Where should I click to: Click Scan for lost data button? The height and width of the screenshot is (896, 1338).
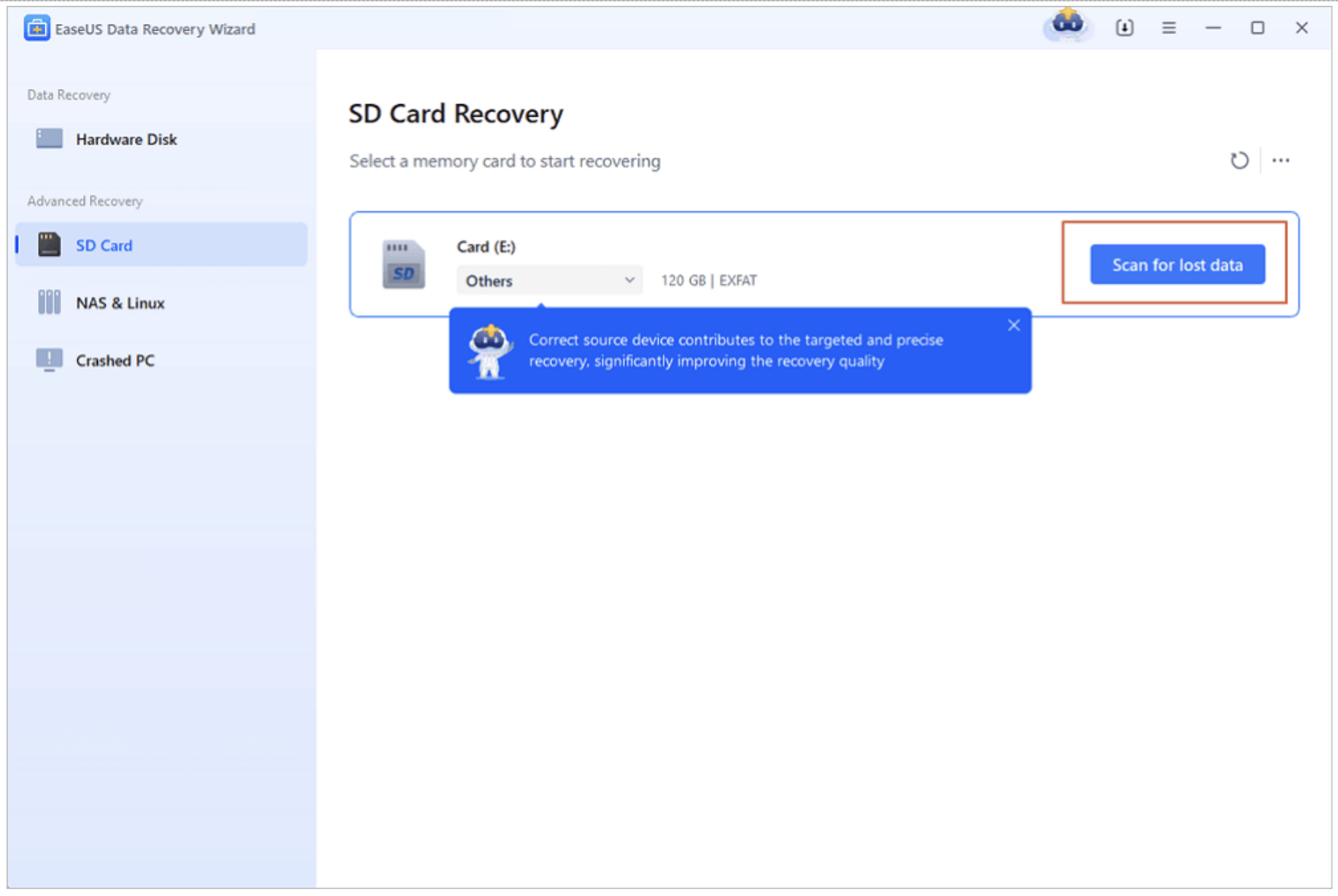(1177, 265)
